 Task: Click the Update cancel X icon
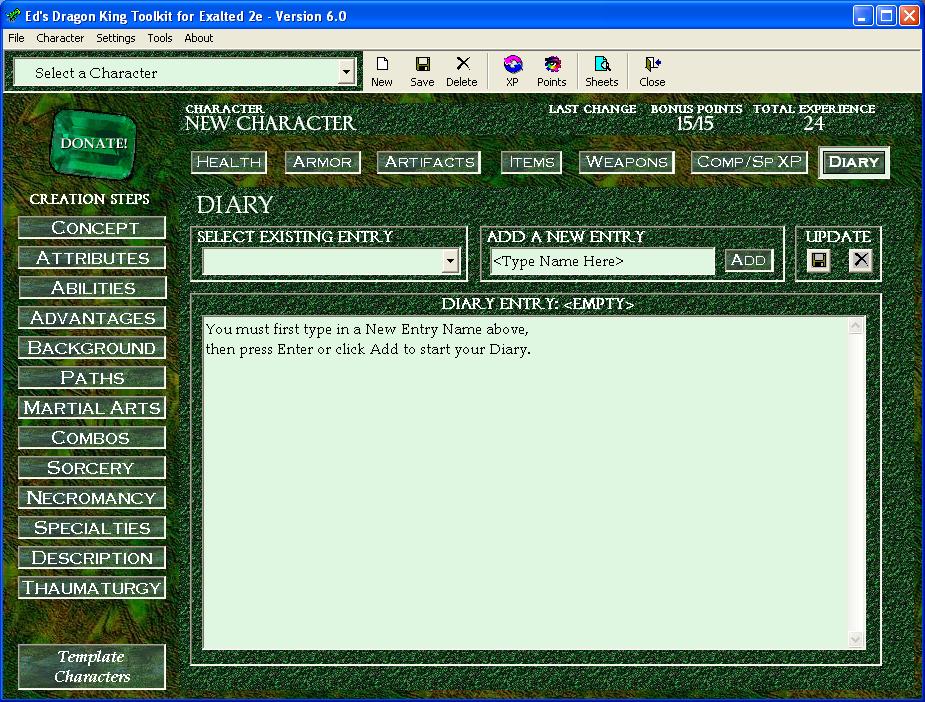tap(860, 260)
